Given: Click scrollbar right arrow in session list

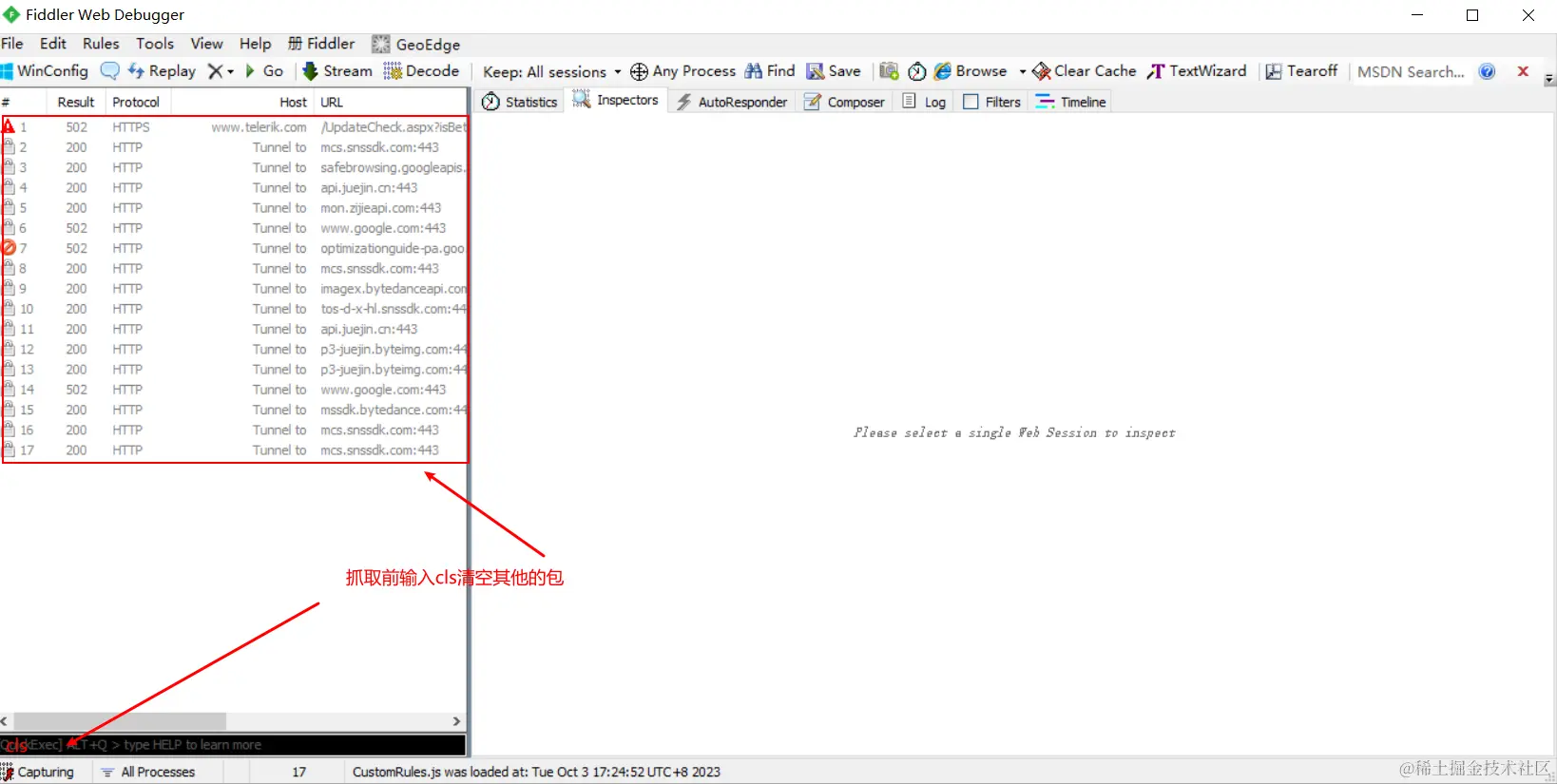Looking at the screenshot, I should 457,721.
